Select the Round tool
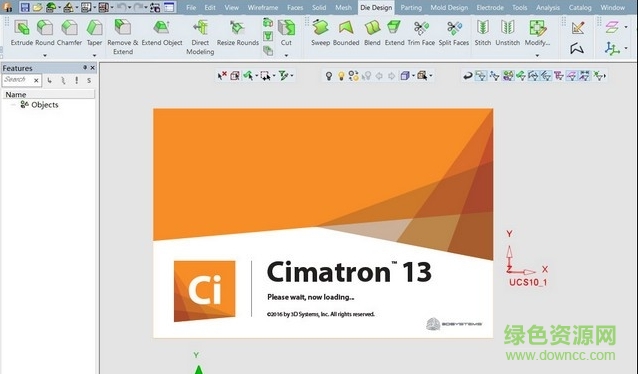Viewport: 639px width, 374px height. coord(45,33)
